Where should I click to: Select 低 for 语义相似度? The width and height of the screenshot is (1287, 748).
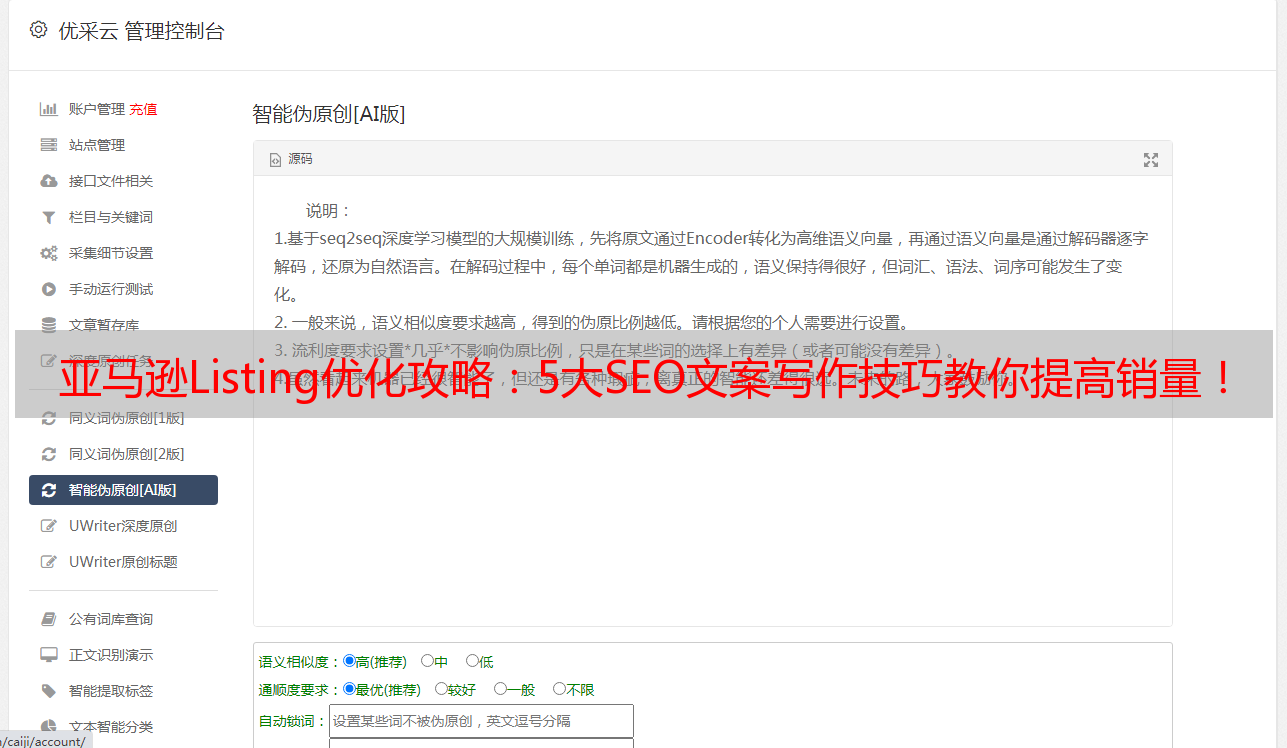[x=472, y=661]
